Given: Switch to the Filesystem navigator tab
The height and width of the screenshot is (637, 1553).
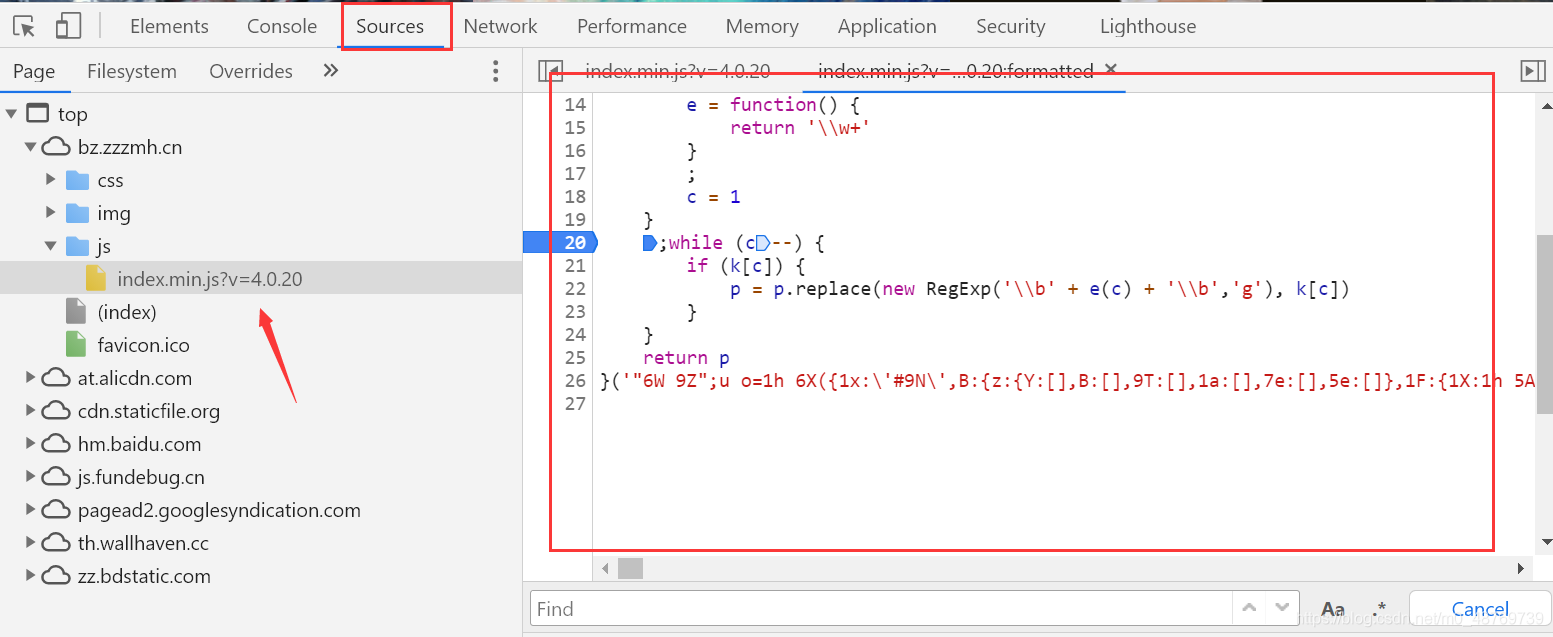Looking at the screenshot, I should pyautogui.click(x=132, y=71).
